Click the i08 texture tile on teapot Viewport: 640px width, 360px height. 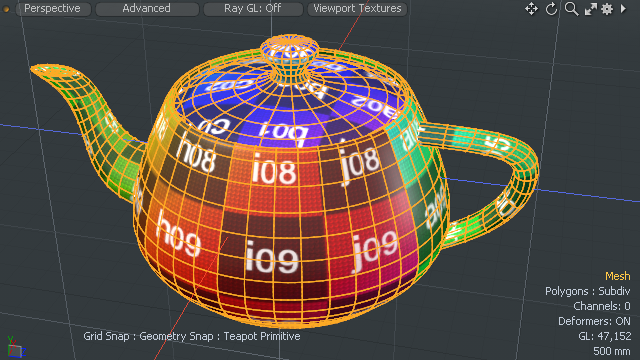(274, 171)
